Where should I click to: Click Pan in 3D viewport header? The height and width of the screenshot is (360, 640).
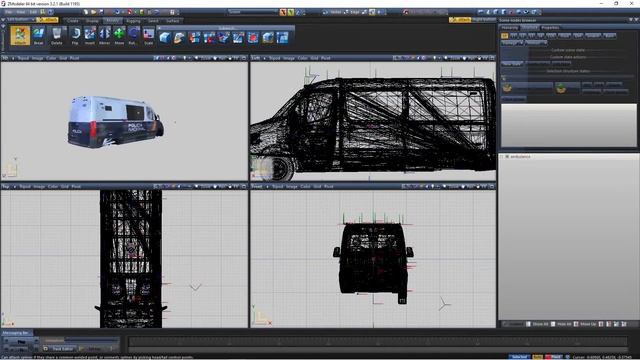click(x=220, y=58)
